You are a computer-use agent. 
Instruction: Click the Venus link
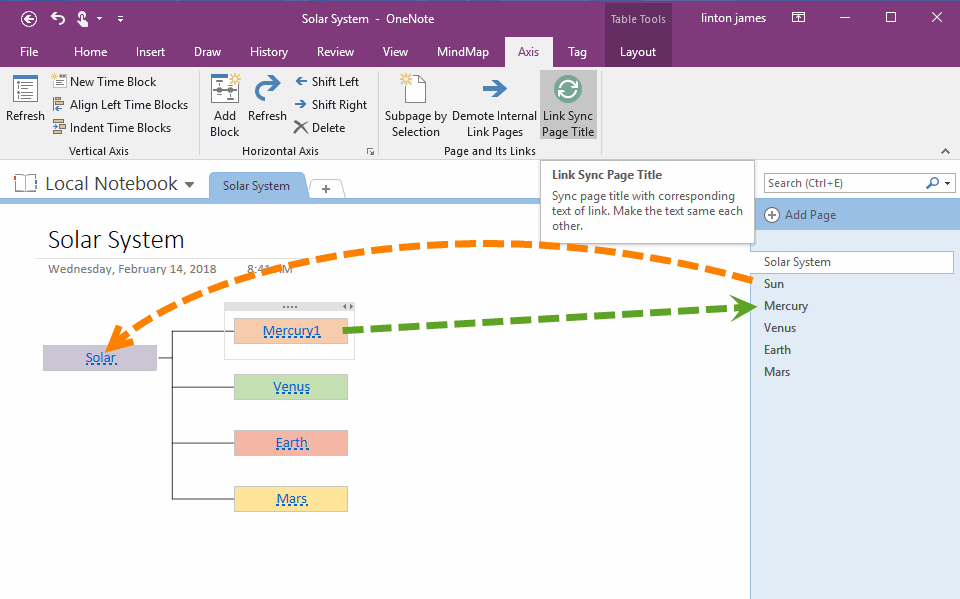pos(291,387)
